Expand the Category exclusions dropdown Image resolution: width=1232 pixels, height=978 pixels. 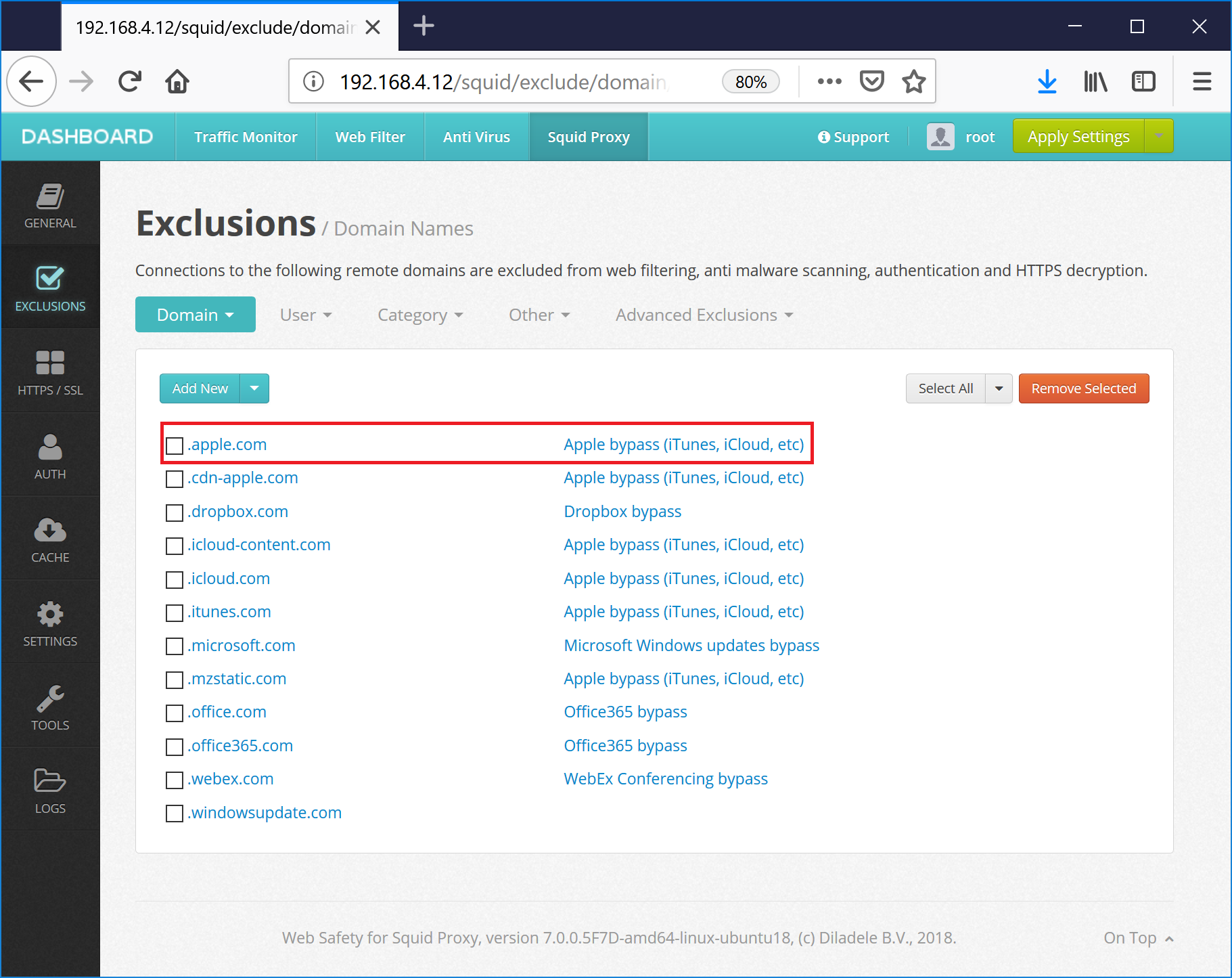click(x=420, y=315)
